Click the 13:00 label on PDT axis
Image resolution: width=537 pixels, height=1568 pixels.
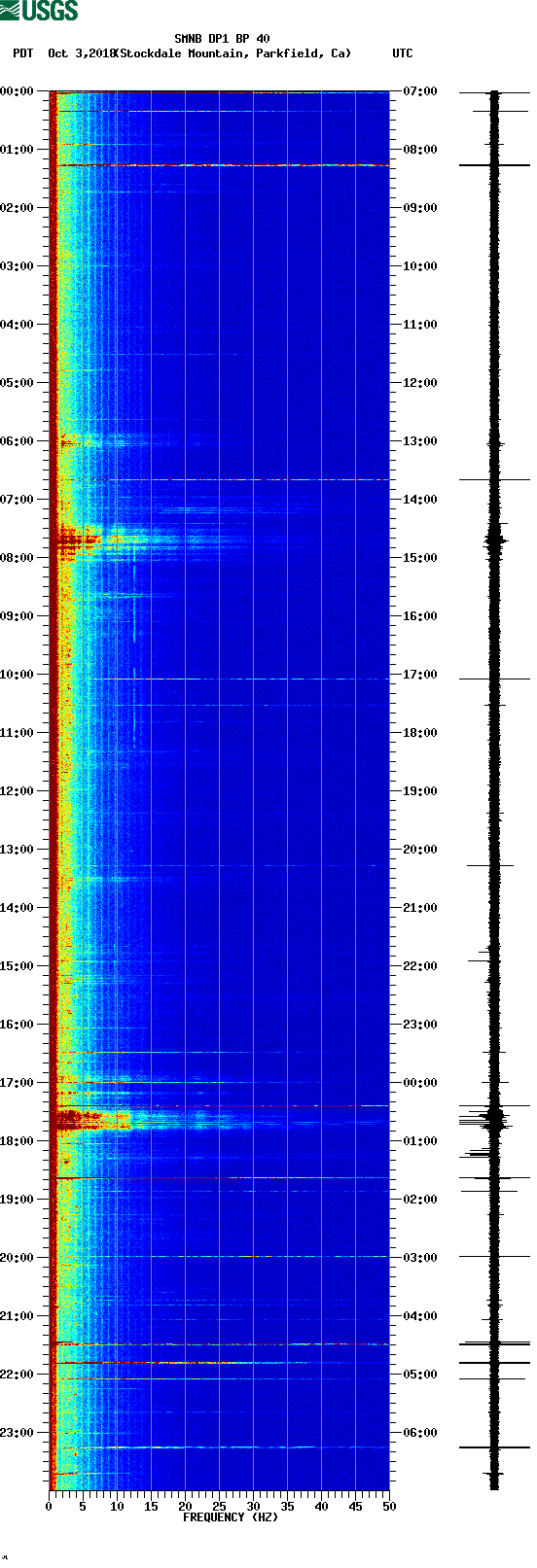click(18, 850)
